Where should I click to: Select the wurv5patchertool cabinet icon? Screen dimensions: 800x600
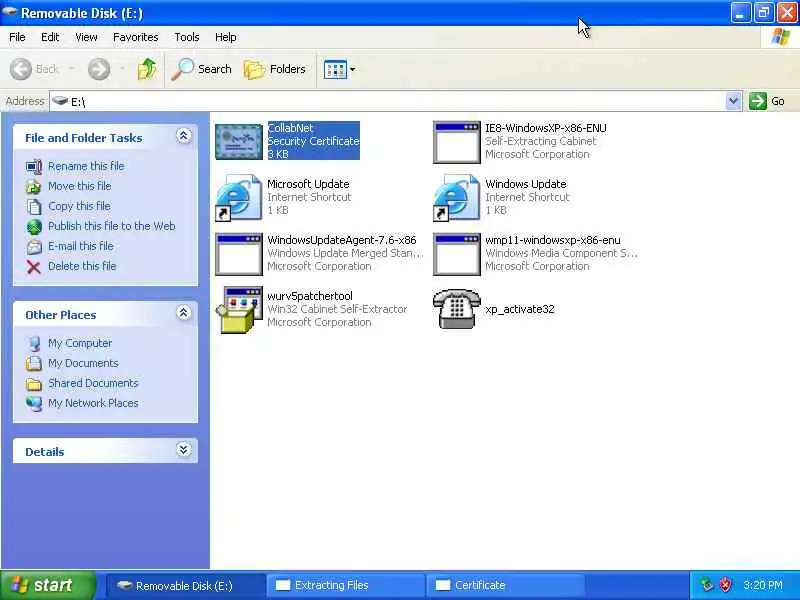coord(239,310)
